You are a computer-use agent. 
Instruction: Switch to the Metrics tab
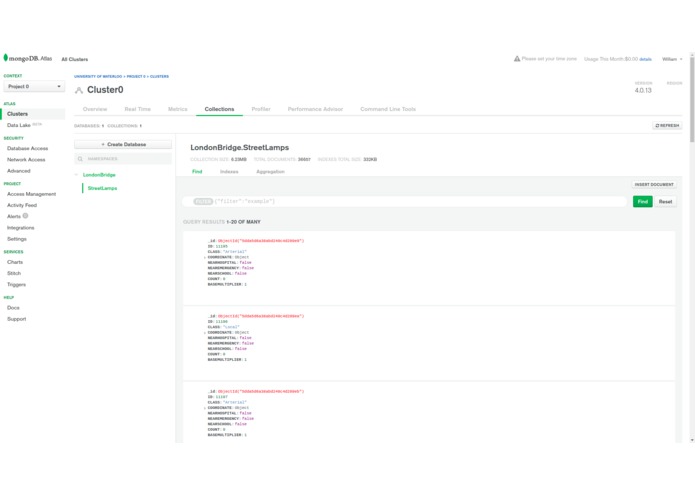pos(177,109)
